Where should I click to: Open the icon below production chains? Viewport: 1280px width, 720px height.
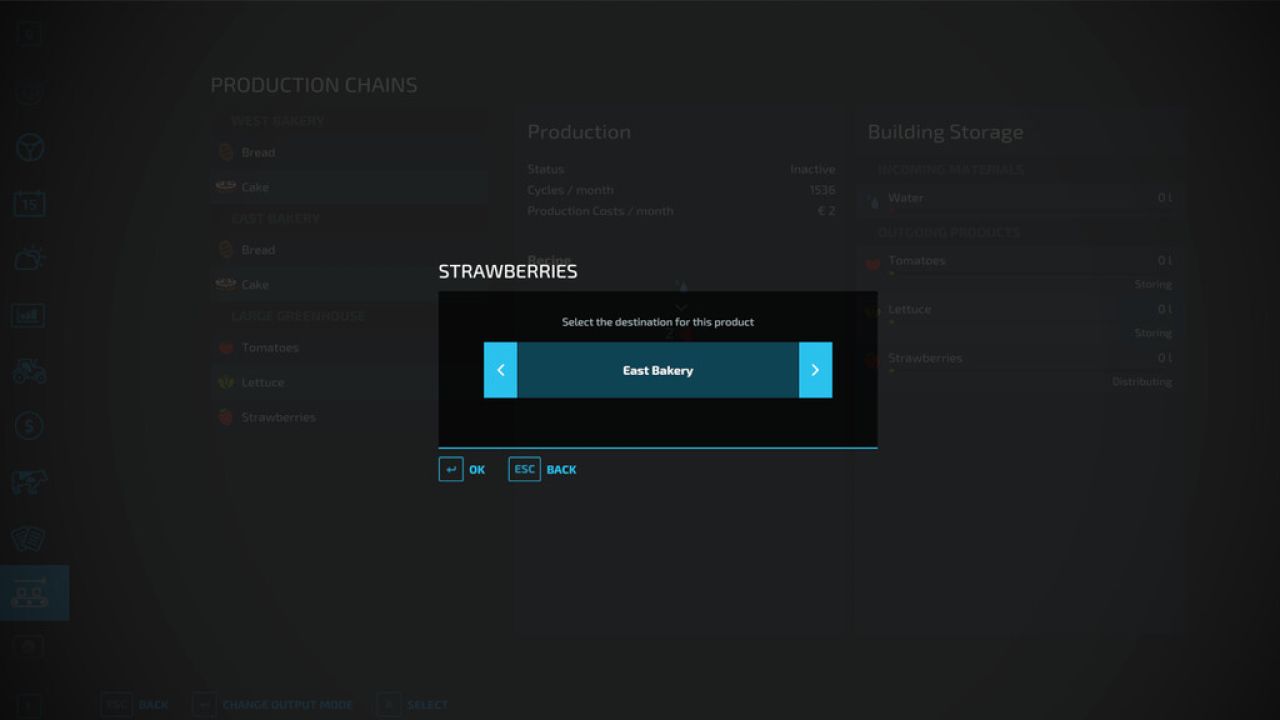click(x=29, y=648)
